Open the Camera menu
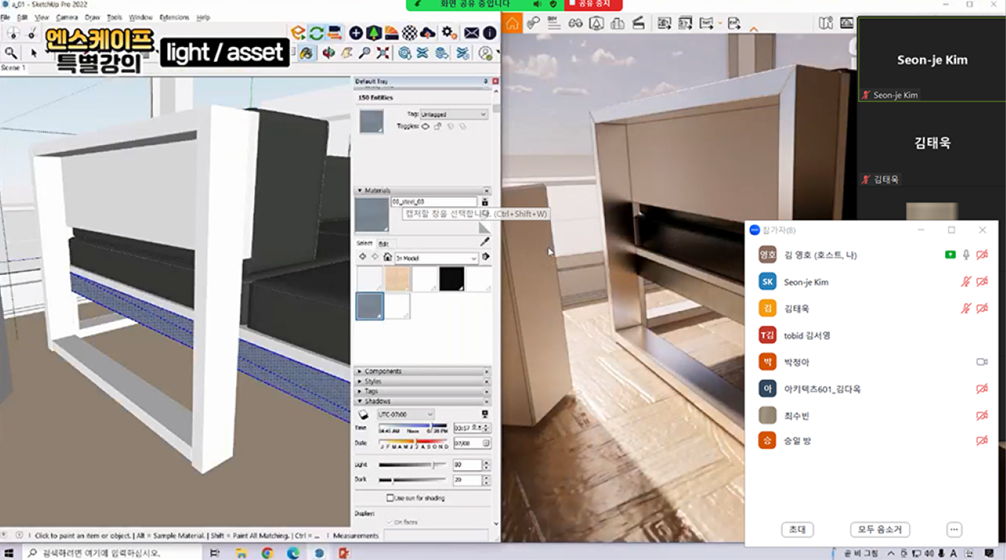This screenshot has height=560, width=1006. [x=67, y=17]
